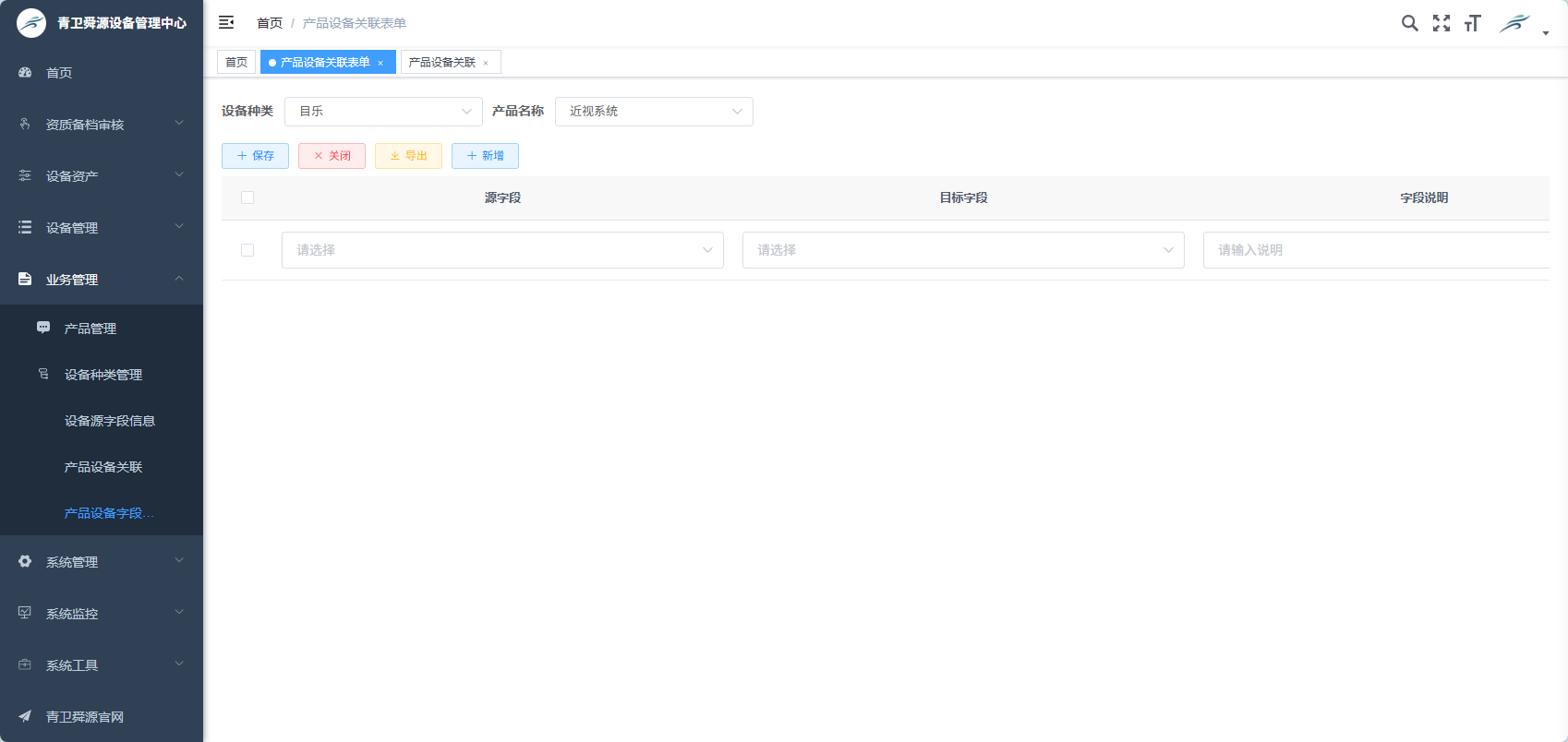
Task: Toggle the select-all checkbox in table header
Action: 247,197
